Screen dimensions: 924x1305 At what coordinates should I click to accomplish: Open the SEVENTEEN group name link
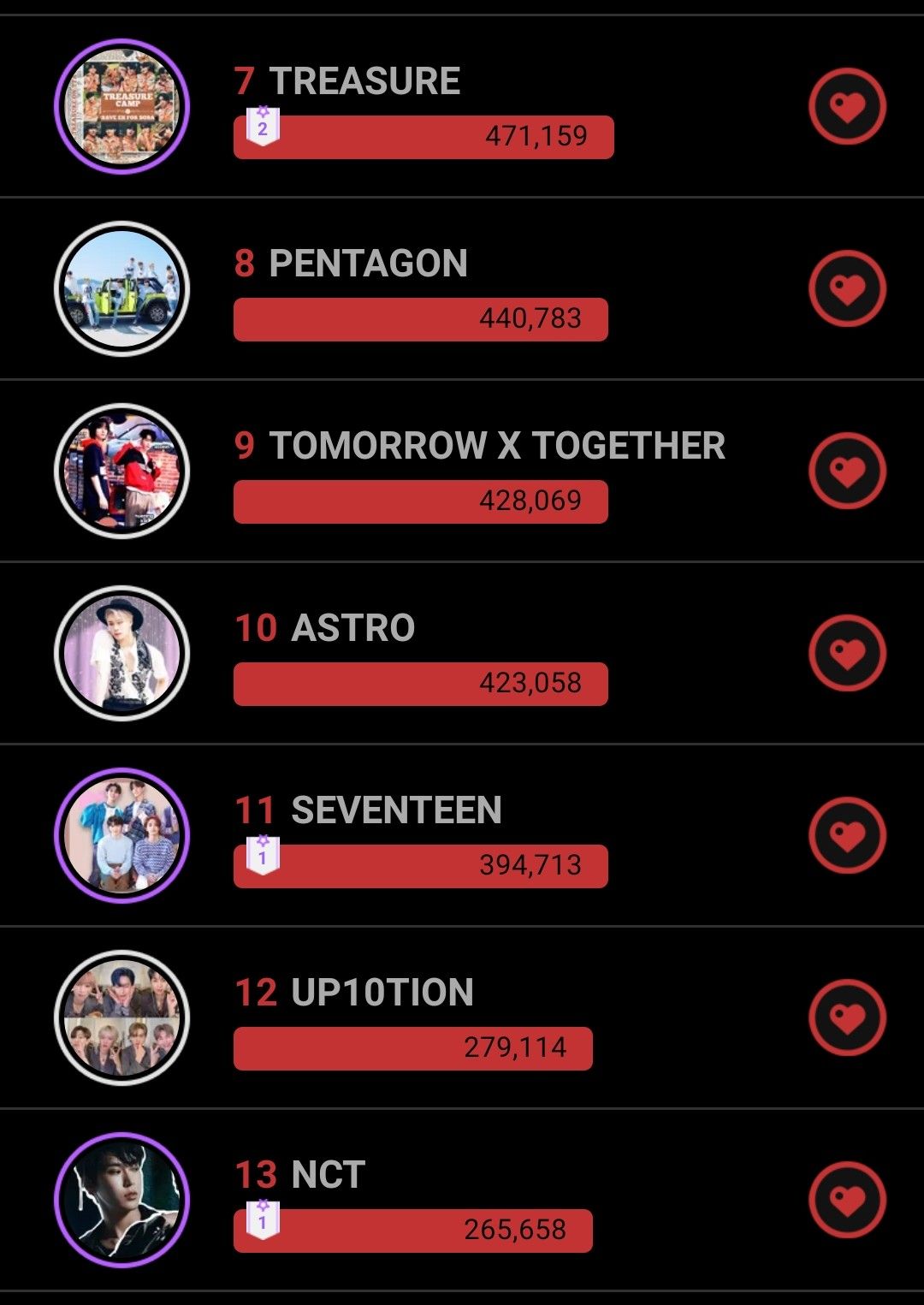395,810
